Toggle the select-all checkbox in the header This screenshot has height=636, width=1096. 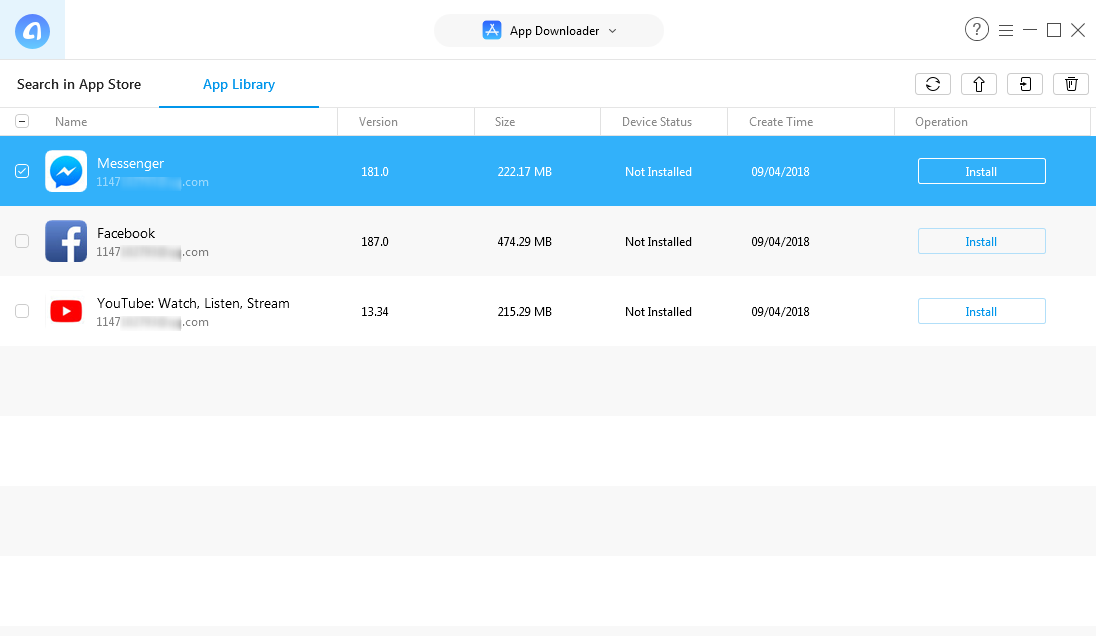click(22, 121)
